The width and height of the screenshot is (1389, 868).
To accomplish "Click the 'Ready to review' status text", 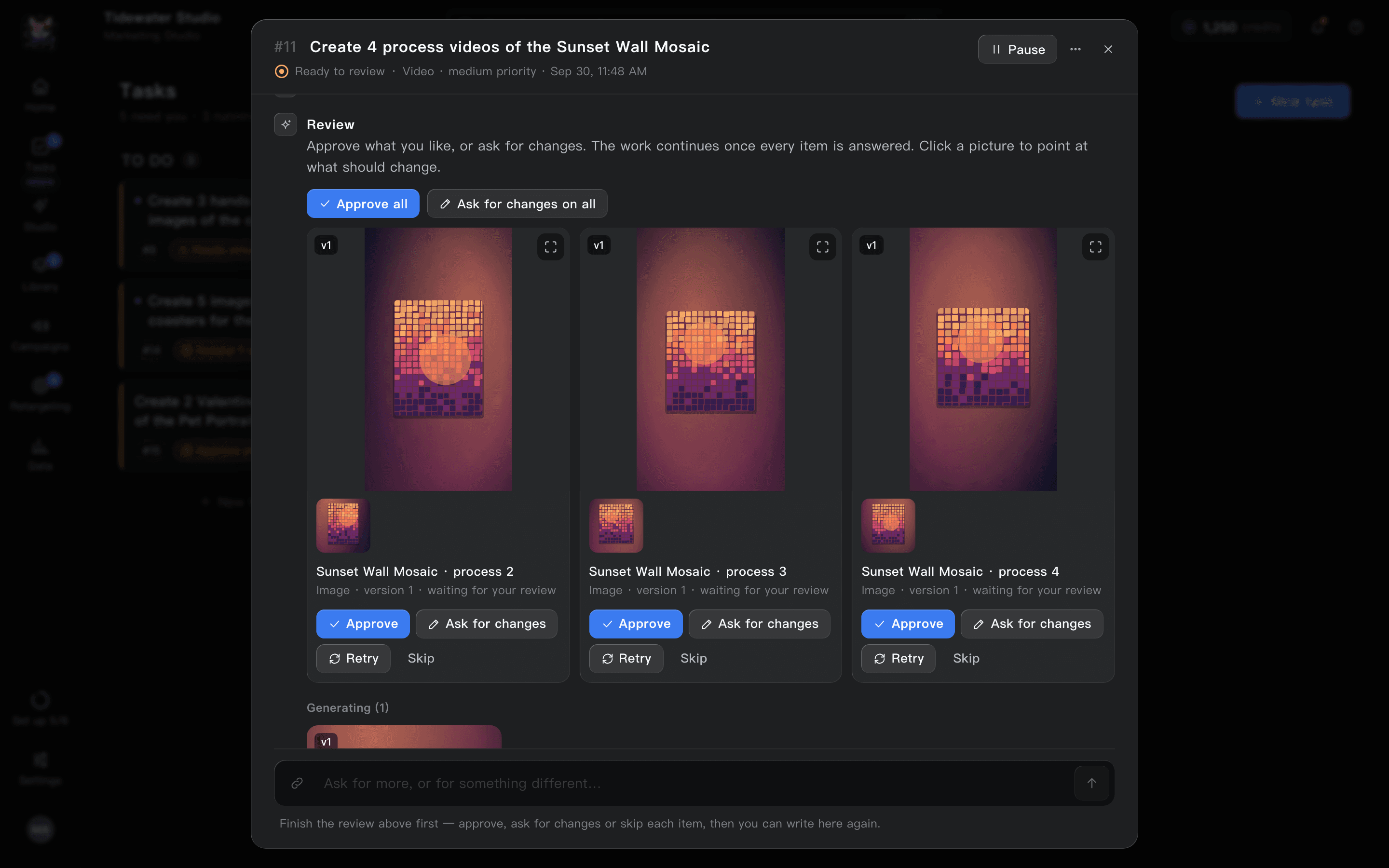I will coord(340,71).
